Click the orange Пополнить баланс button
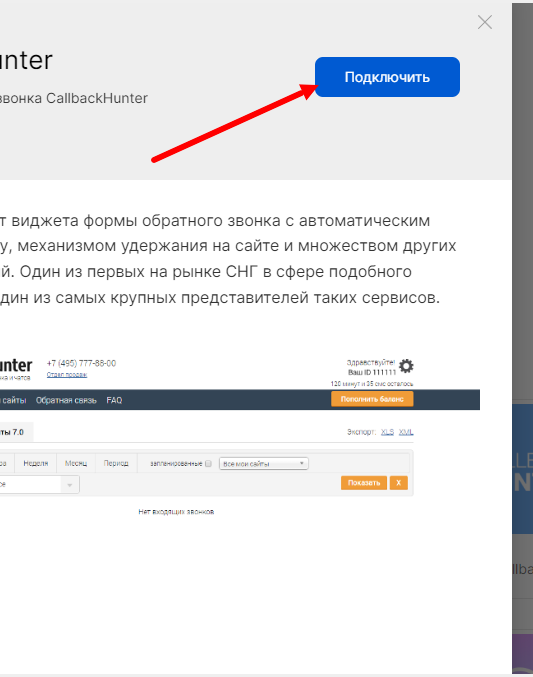533x677 pixels. tap(372, 399)
